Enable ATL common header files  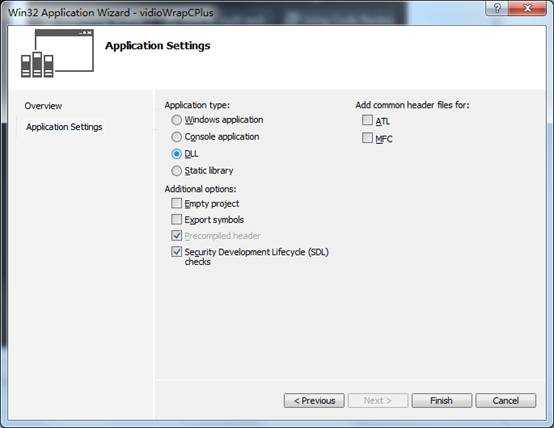367,120
